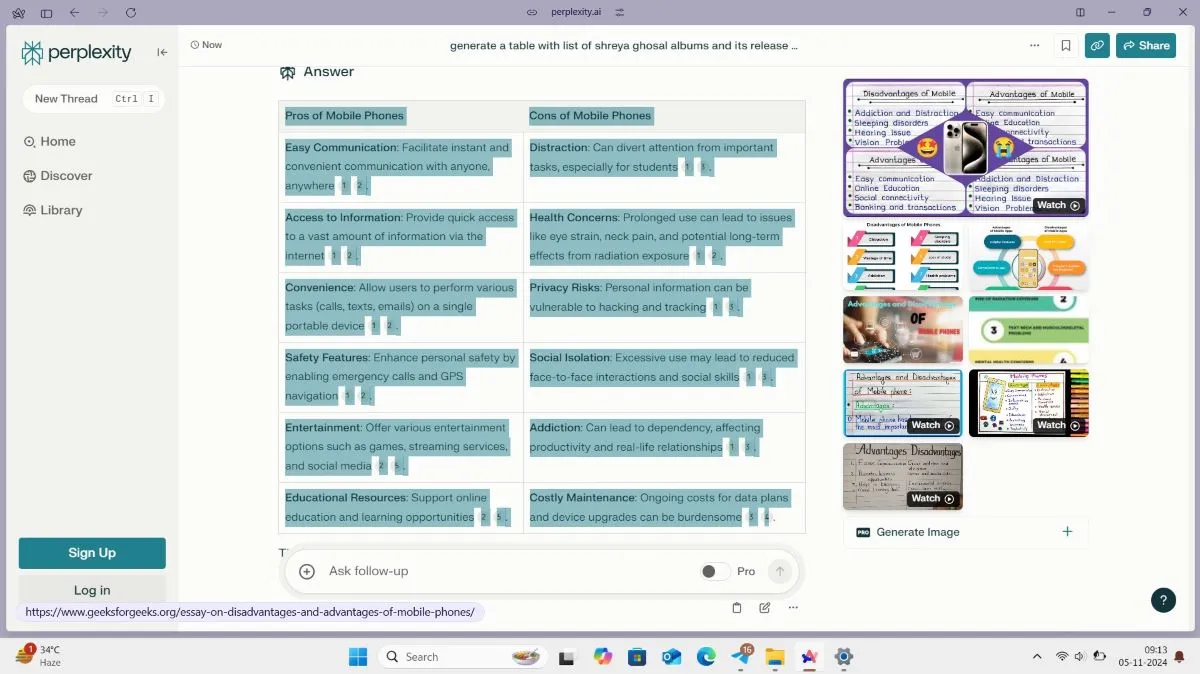Image resolution: width=1200 pixels, height=674 pixels.
Task: Open the Home page from sidebar
Action: click(x=50, y=142)
